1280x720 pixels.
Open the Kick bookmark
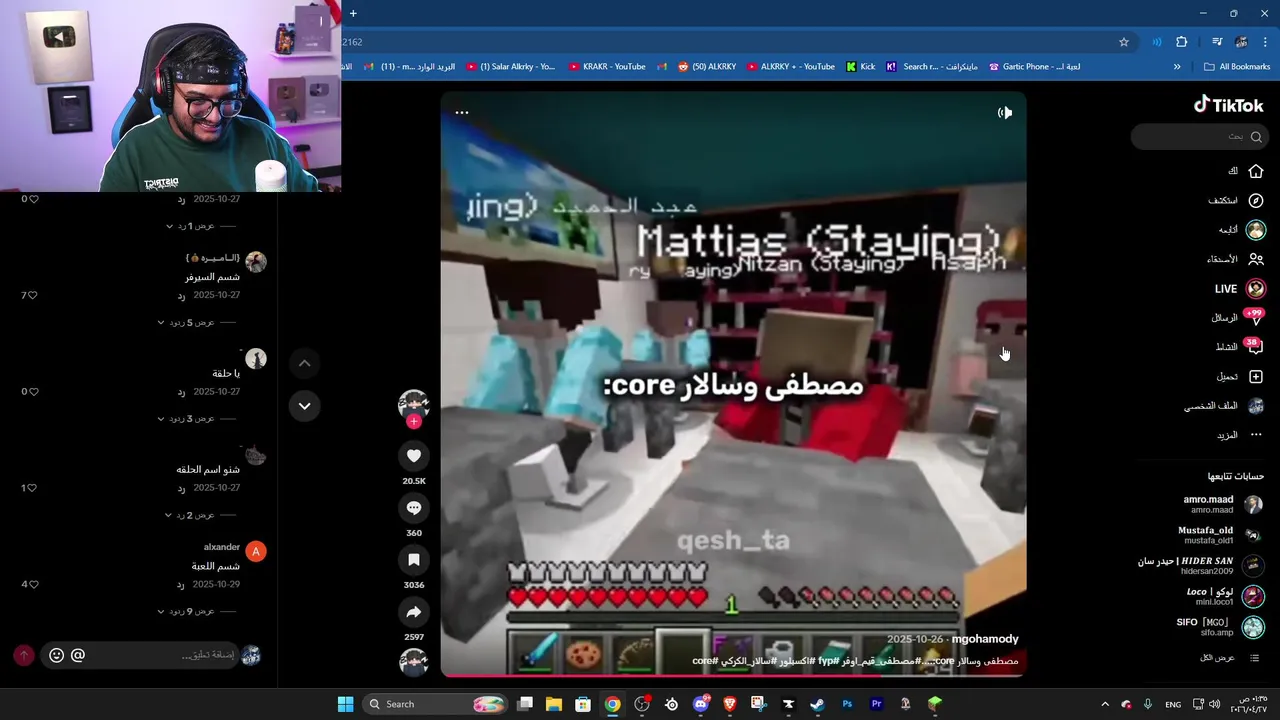point(861,67)
